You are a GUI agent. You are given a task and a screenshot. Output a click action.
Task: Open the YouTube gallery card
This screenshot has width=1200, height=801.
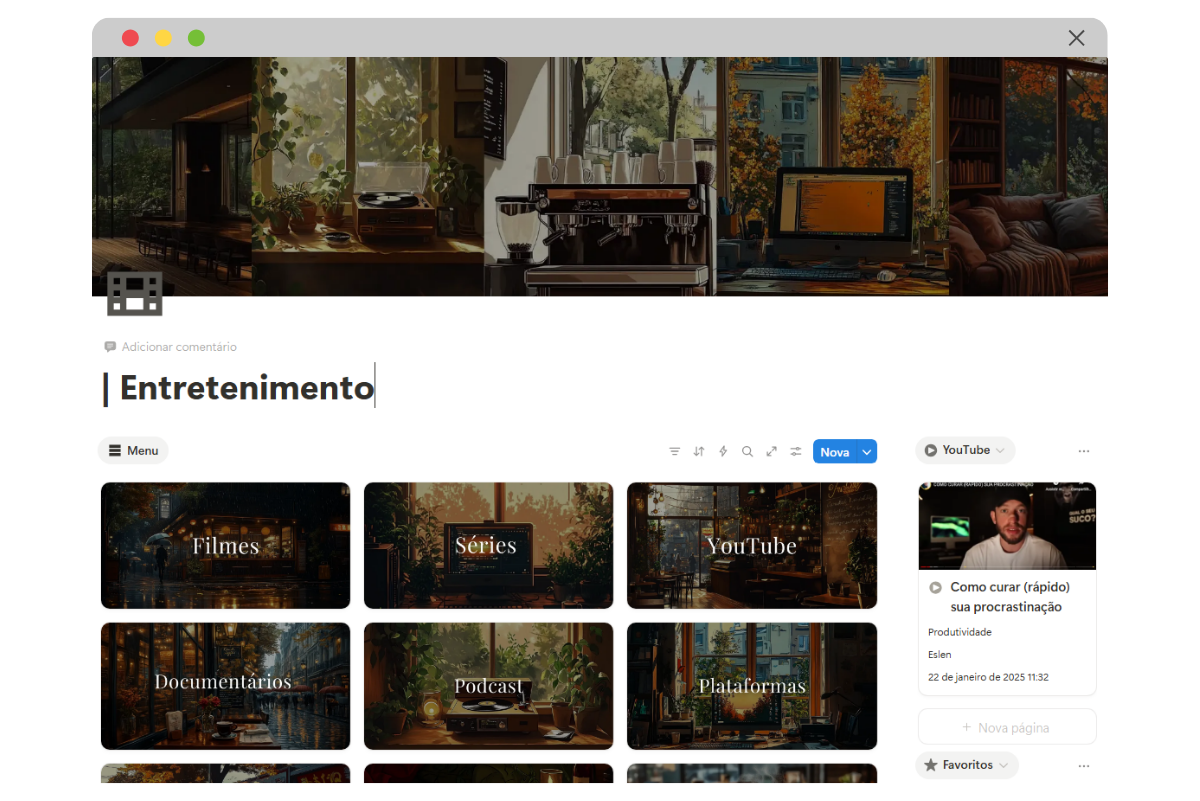click(752, 546)
